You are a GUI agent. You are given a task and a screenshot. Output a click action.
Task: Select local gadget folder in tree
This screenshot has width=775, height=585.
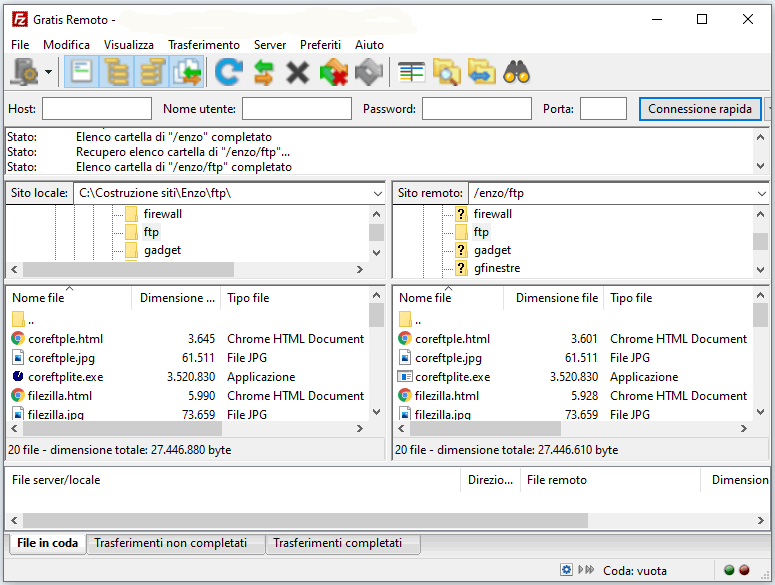click(162, 250)
